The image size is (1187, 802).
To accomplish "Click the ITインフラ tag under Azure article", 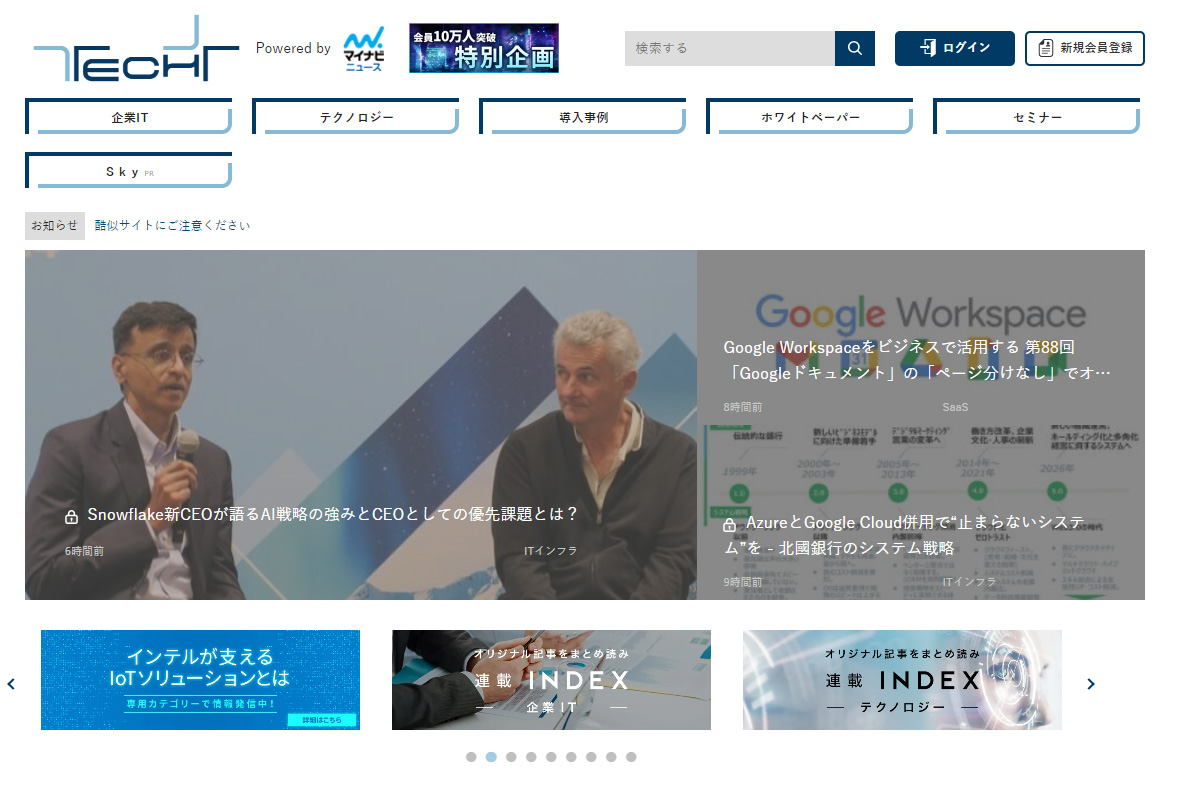I will tap(969, 582).
